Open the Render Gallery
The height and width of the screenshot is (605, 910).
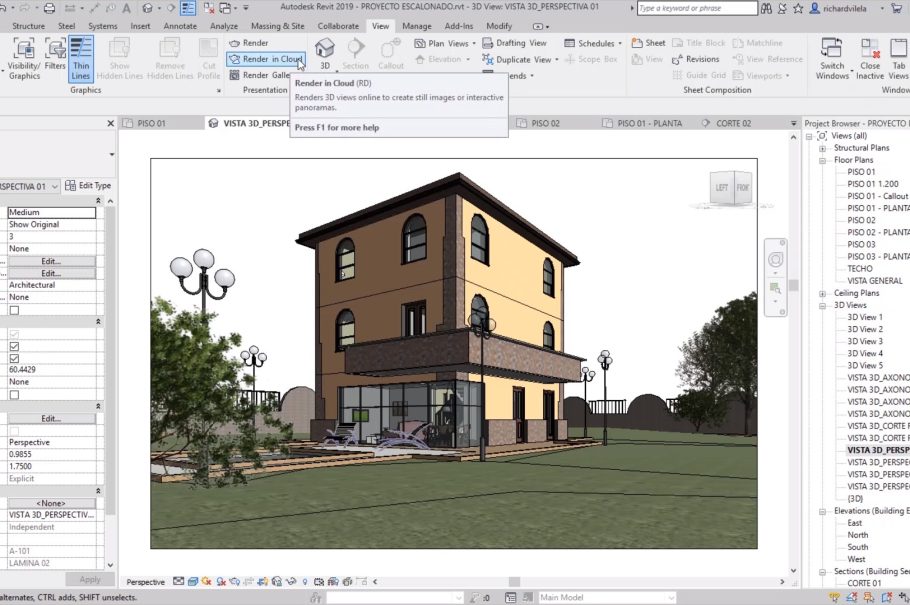point(259,75)
